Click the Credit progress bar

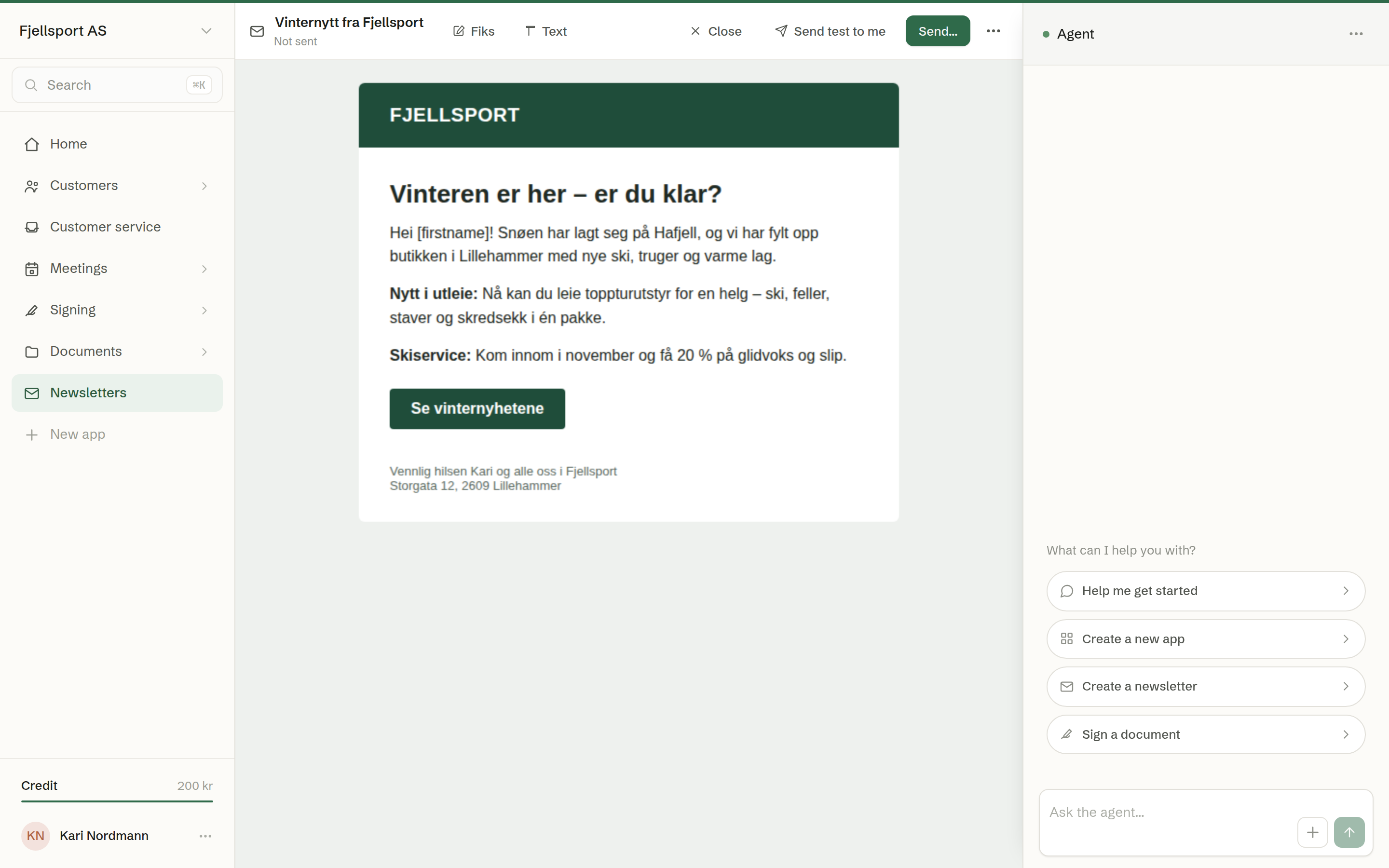click(117, 801)
